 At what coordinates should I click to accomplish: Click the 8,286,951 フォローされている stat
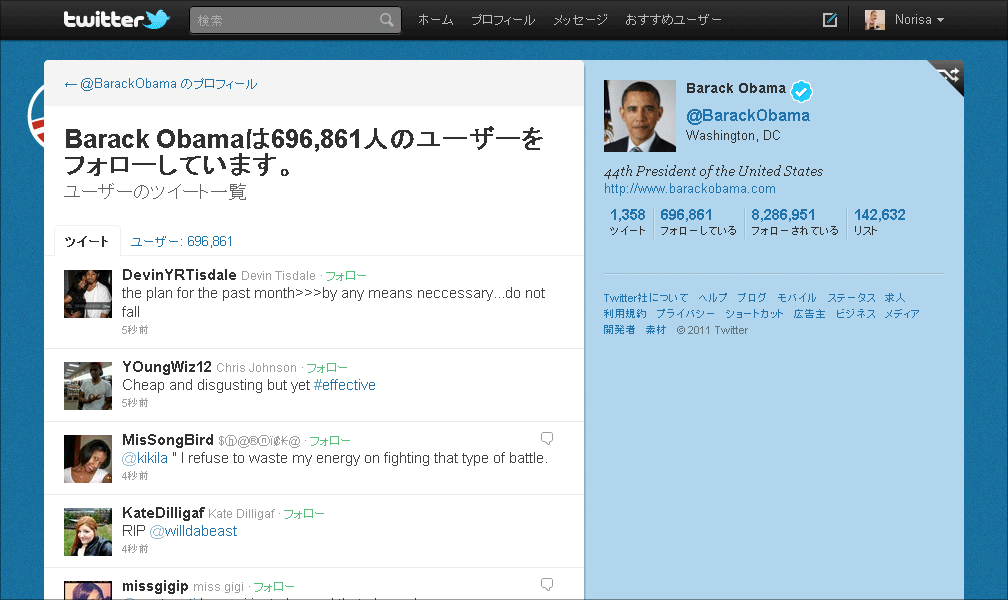(x=795, y=222)
